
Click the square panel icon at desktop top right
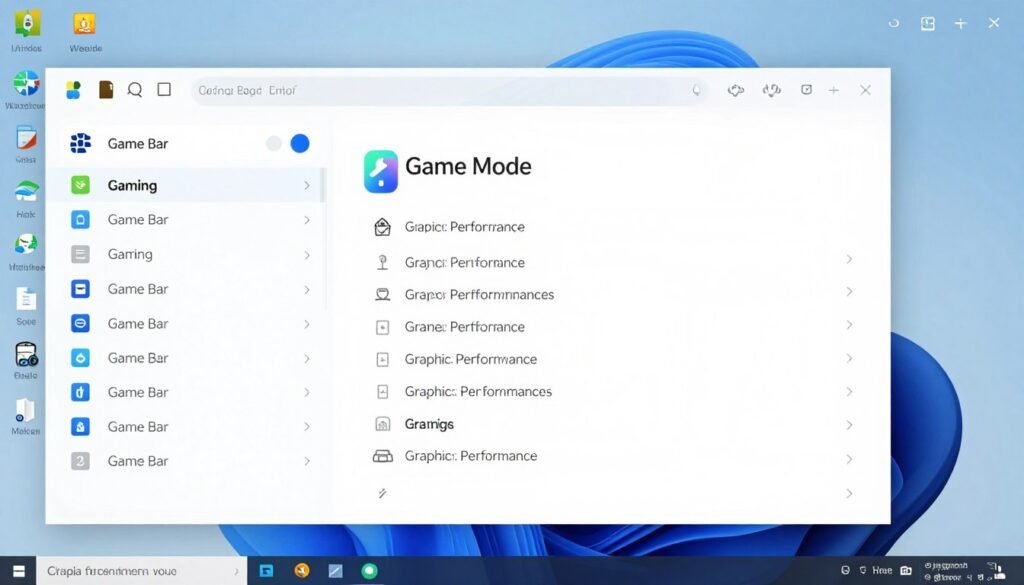(927, 24)
